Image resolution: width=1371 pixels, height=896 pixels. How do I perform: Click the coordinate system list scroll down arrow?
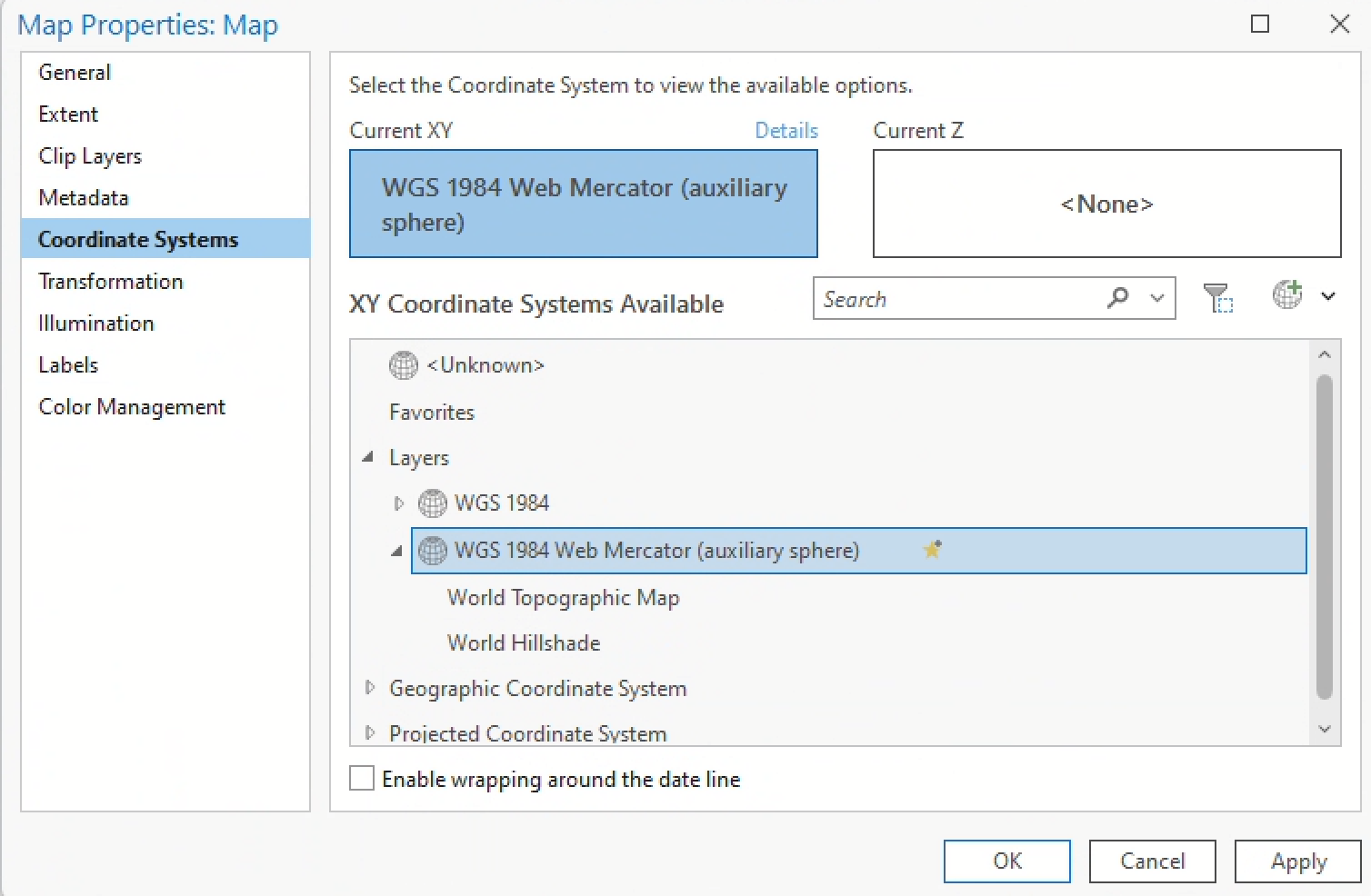[x=1324, y=729]
